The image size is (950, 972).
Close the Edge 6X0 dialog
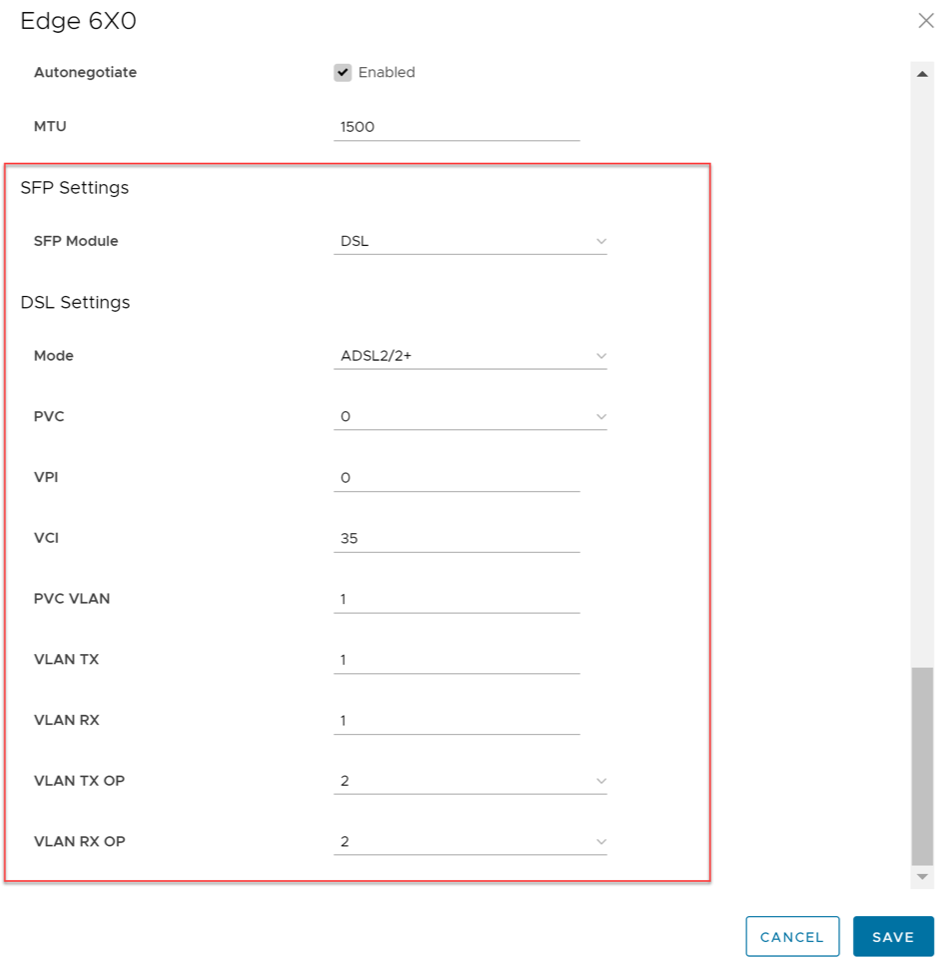coord(926,21)
